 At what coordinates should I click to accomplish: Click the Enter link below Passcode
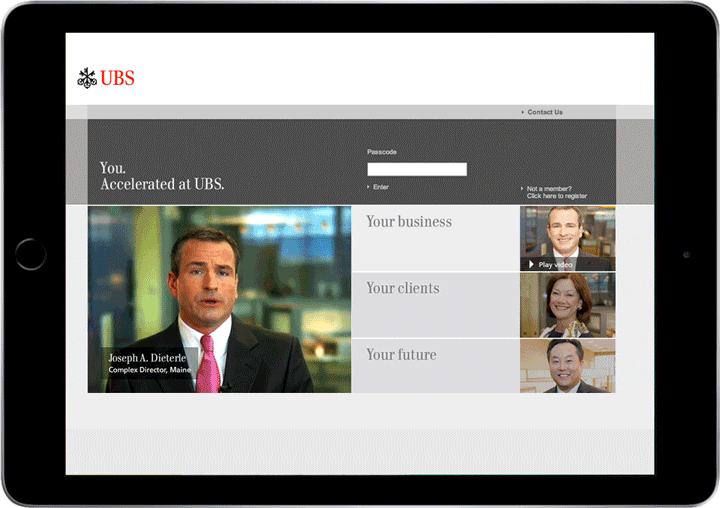tap(378, 187)
